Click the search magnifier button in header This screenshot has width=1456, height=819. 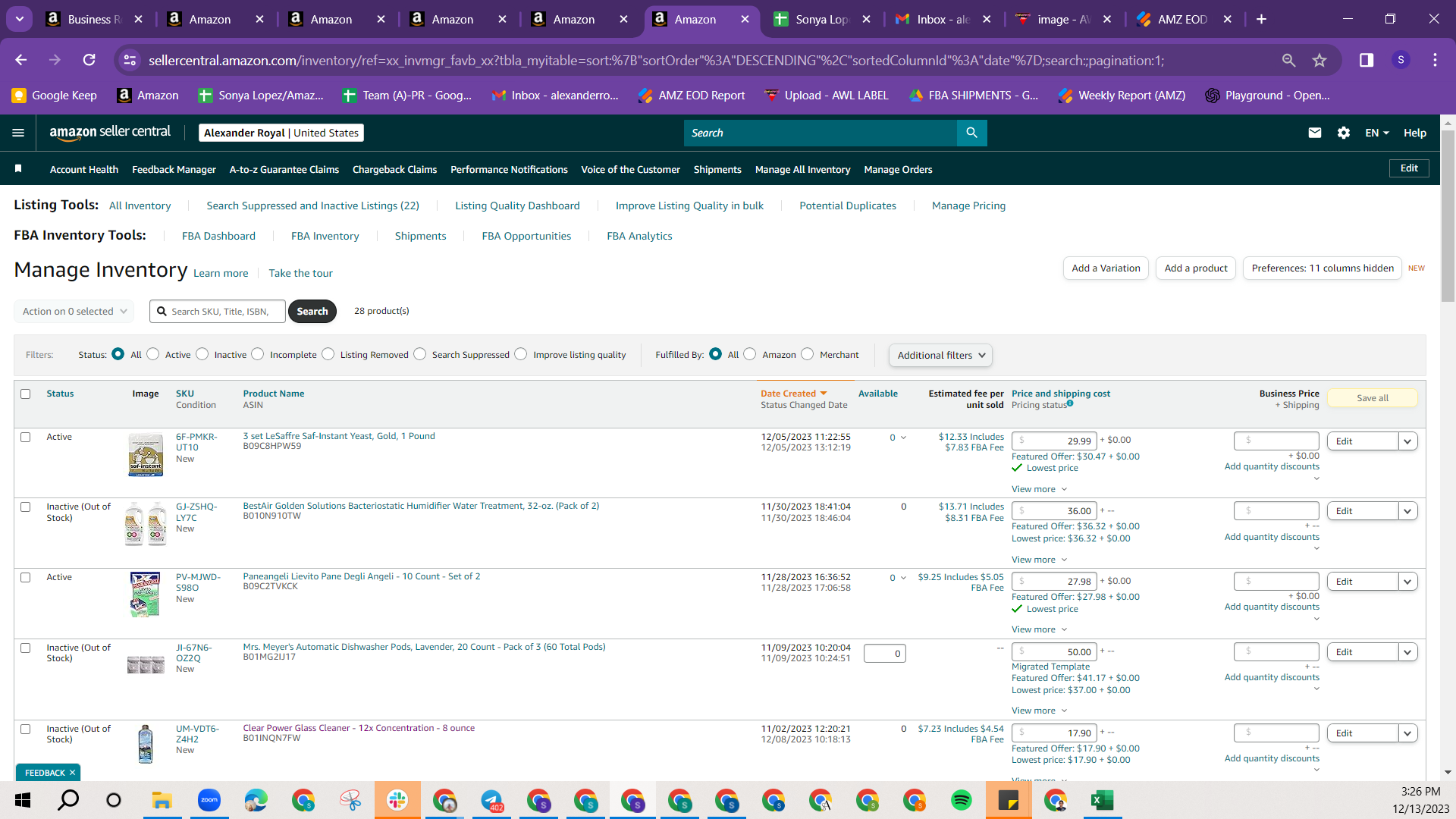971,133
